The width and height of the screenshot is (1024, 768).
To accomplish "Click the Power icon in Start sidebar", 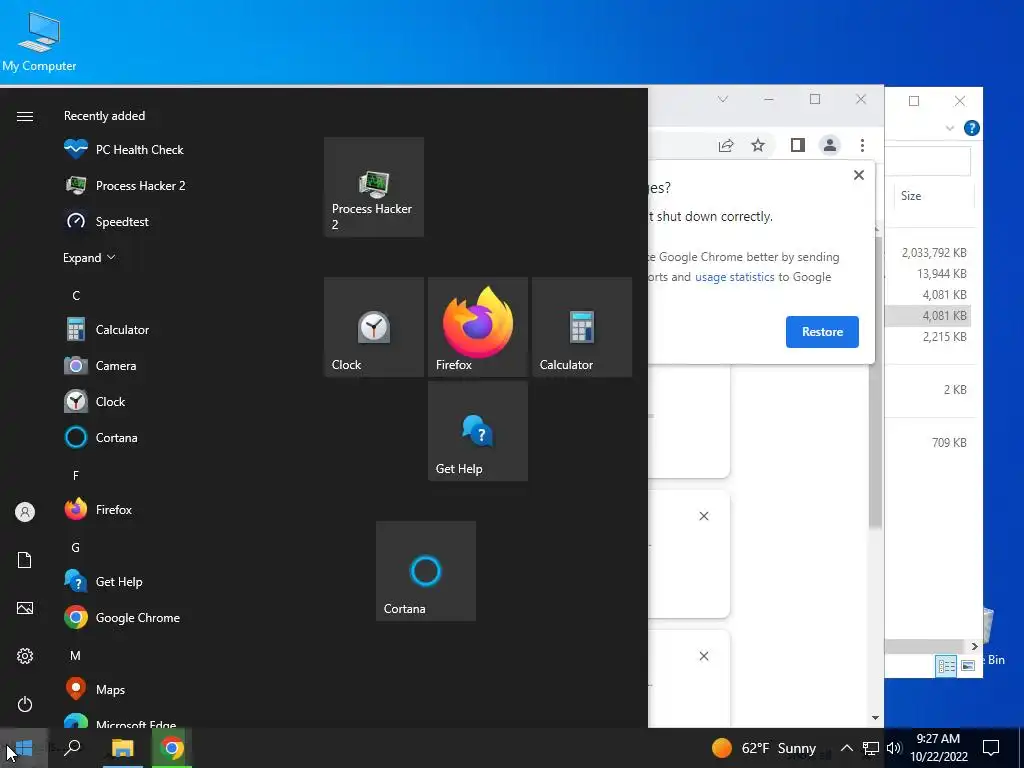I will (x=25, y=704).
